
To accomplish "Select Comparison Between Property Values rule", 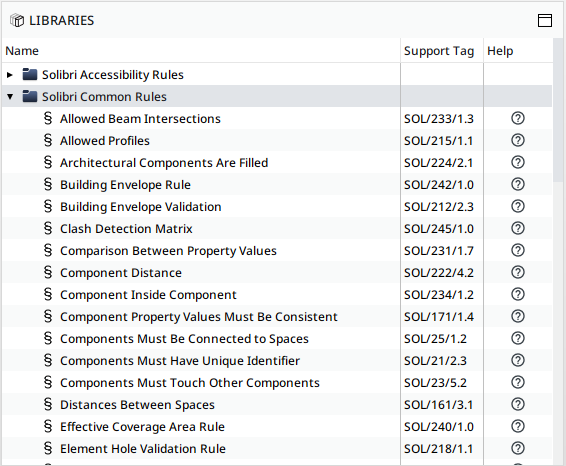I will [x=168, y=251].
